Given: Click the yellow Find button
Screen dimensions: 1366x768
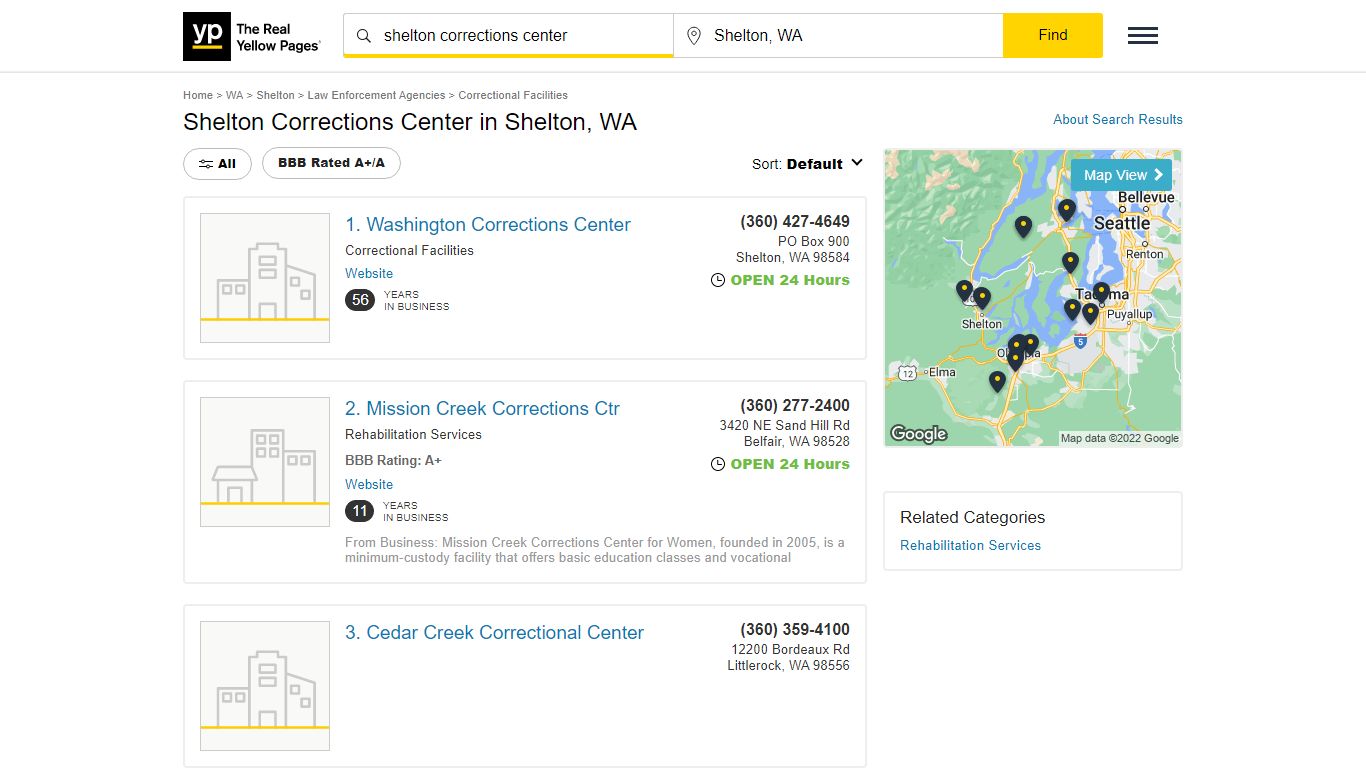Looking at the screenshot, I should click(1053, 35).
